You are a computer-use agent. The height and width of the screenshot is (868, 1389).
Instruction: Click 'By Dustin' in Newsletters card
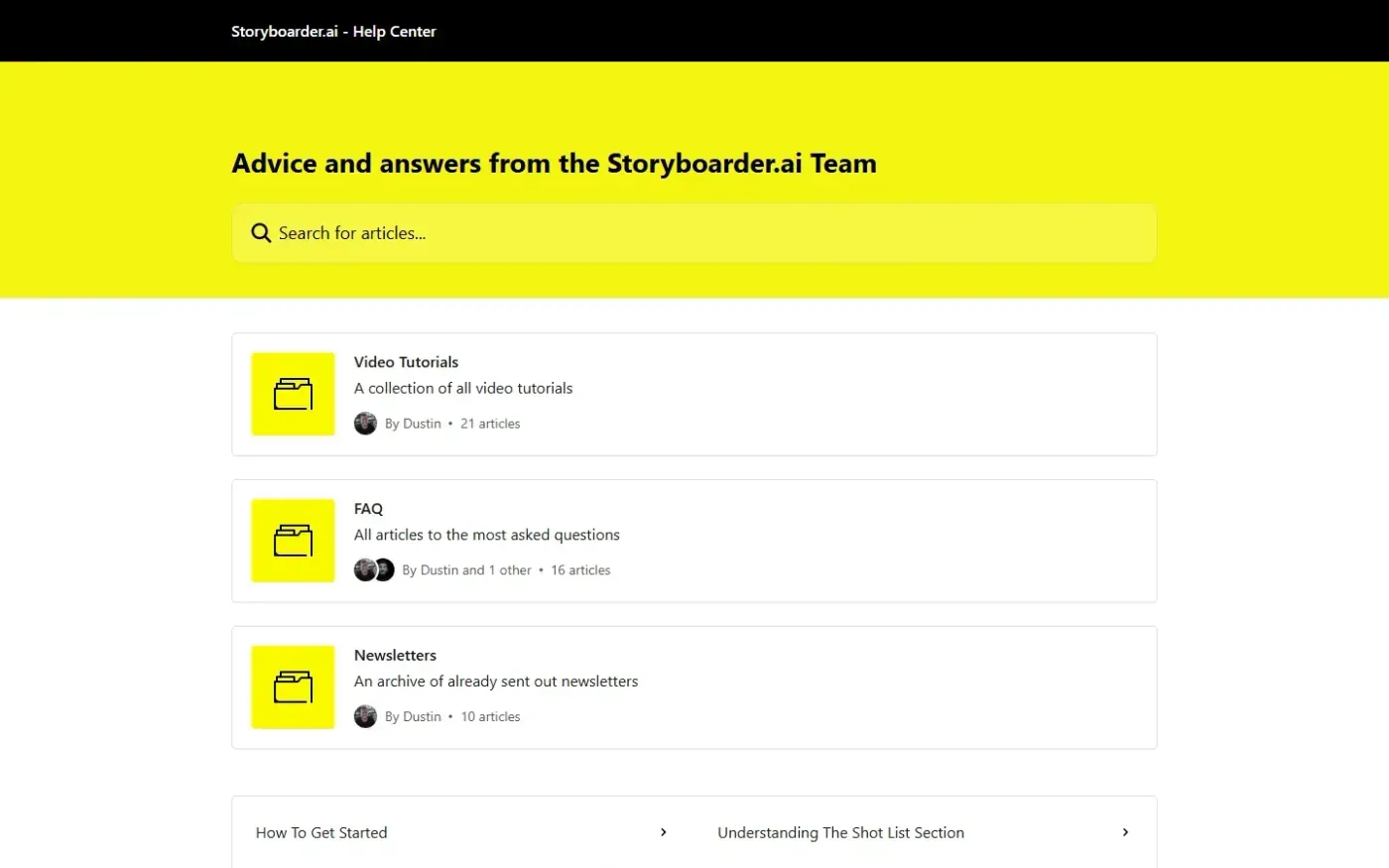pyautogui.click(x=413, y=717)
